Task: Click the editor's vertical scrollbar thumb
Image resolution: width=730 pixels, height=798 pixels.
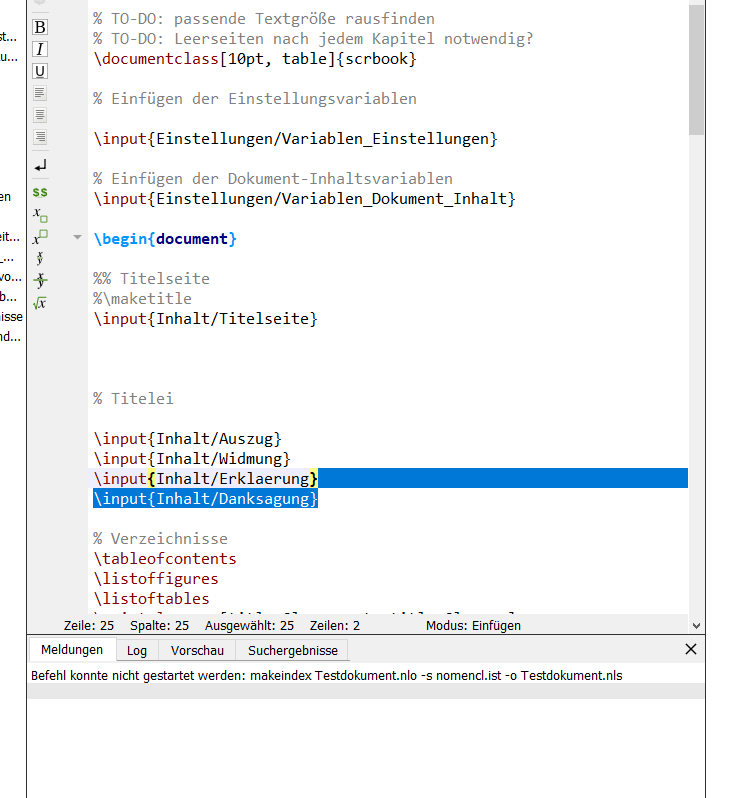Action: tap(696, 70)
